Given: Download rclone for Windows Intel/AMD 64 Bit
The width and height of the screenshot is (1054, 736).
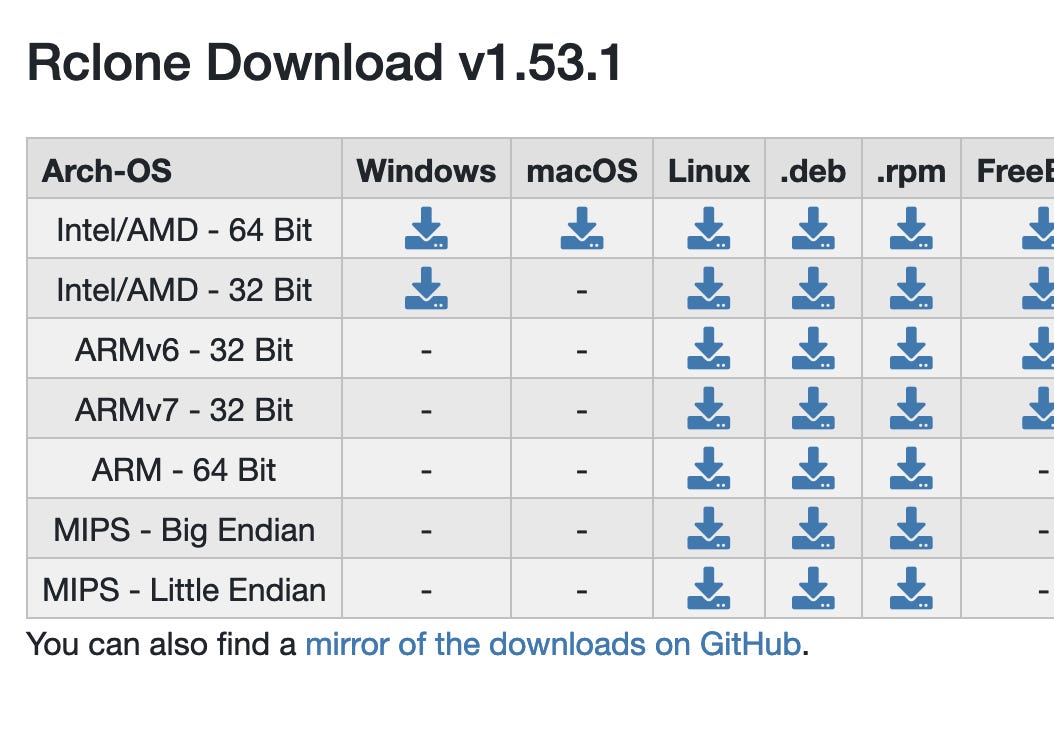Looking at the screenshot, I should (425, 229).
